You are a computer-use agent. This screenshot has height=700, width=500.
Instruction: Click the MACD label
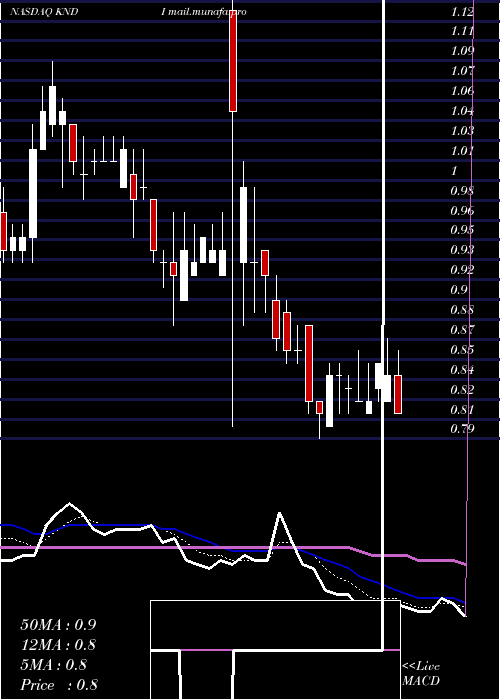click(x=421, y=681)
